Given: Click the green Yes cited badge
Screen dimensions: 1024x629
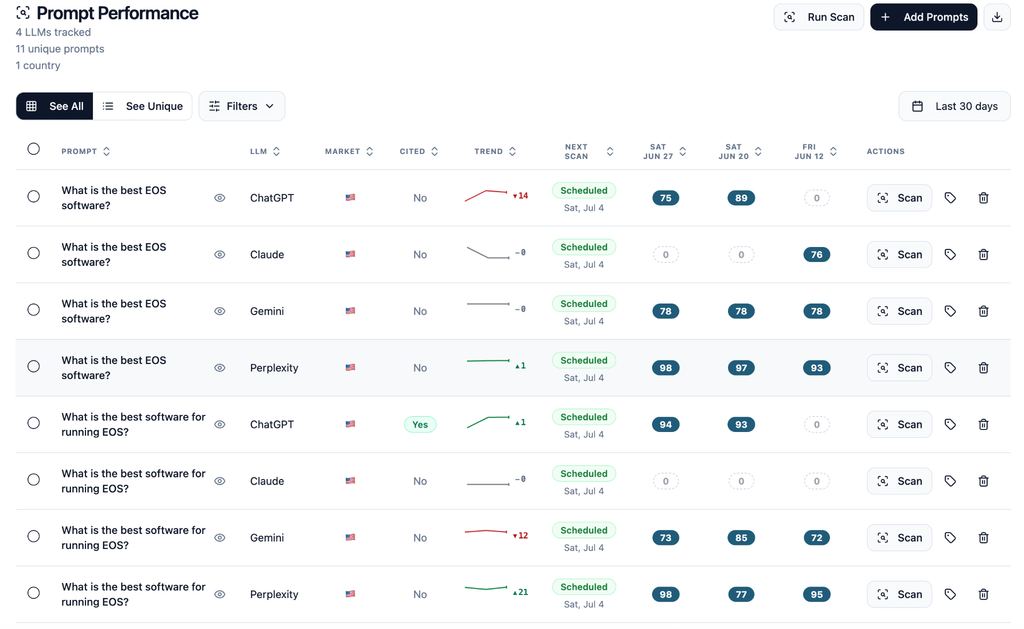Looking at the screenshot, I should 420,425.
